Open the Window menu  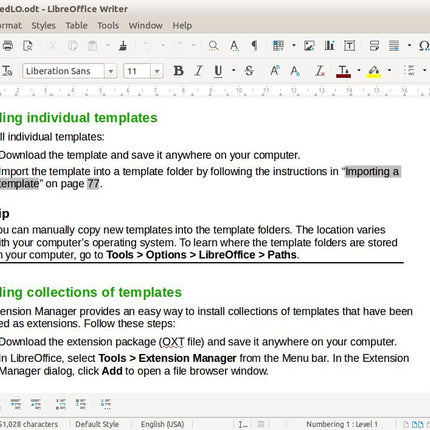146,25
